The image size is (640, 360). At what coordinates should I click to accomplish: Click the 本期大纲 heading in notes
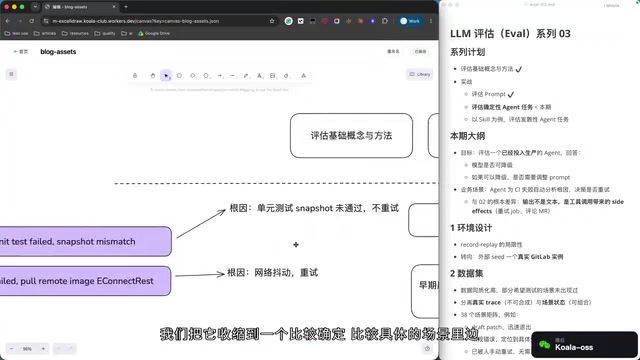pos(467,136)
